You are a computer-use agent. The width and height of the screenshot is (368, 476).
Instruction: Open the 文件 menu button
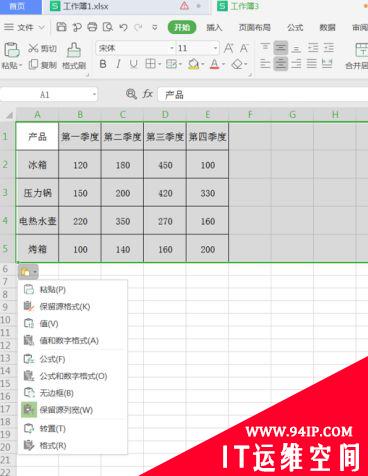24,27
